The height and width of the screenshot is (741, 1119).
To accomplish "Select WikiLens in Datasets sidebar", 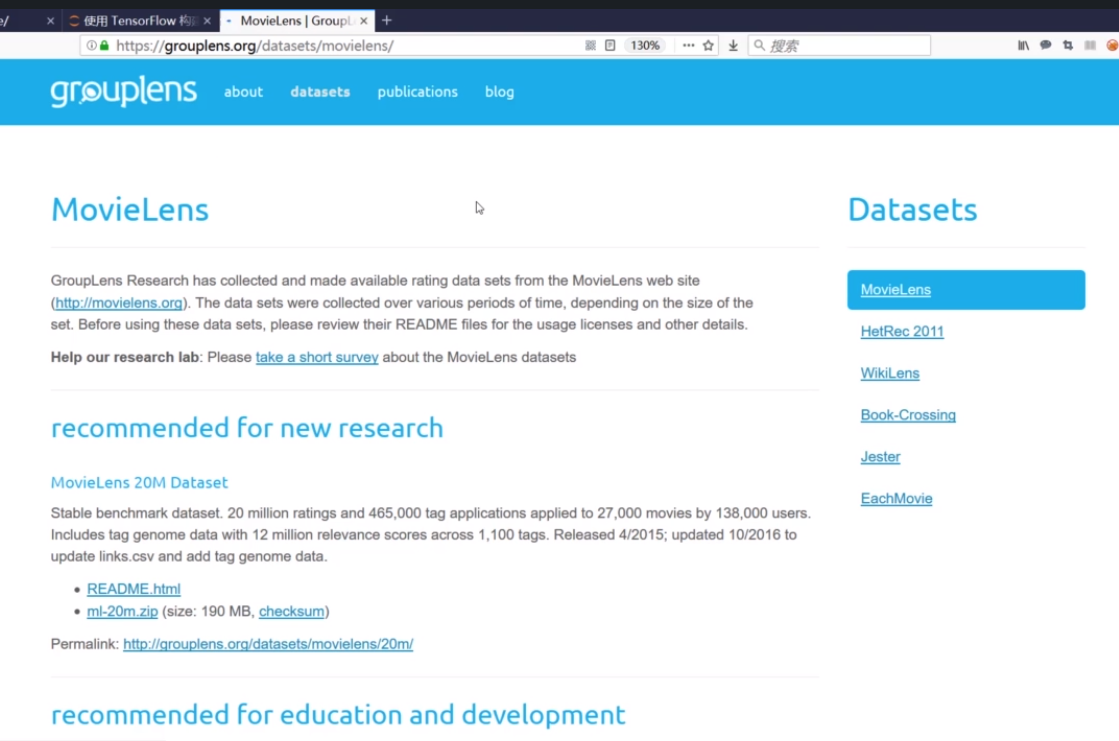I will (x=890, y=373).
